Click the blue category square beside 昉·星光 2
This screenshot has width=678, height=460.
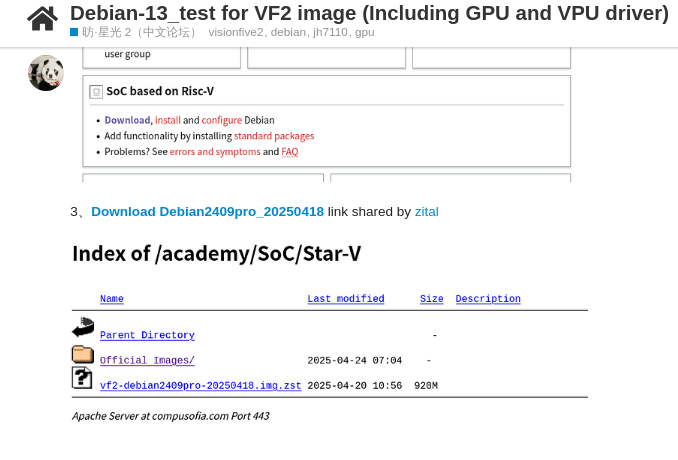[74, 32]
